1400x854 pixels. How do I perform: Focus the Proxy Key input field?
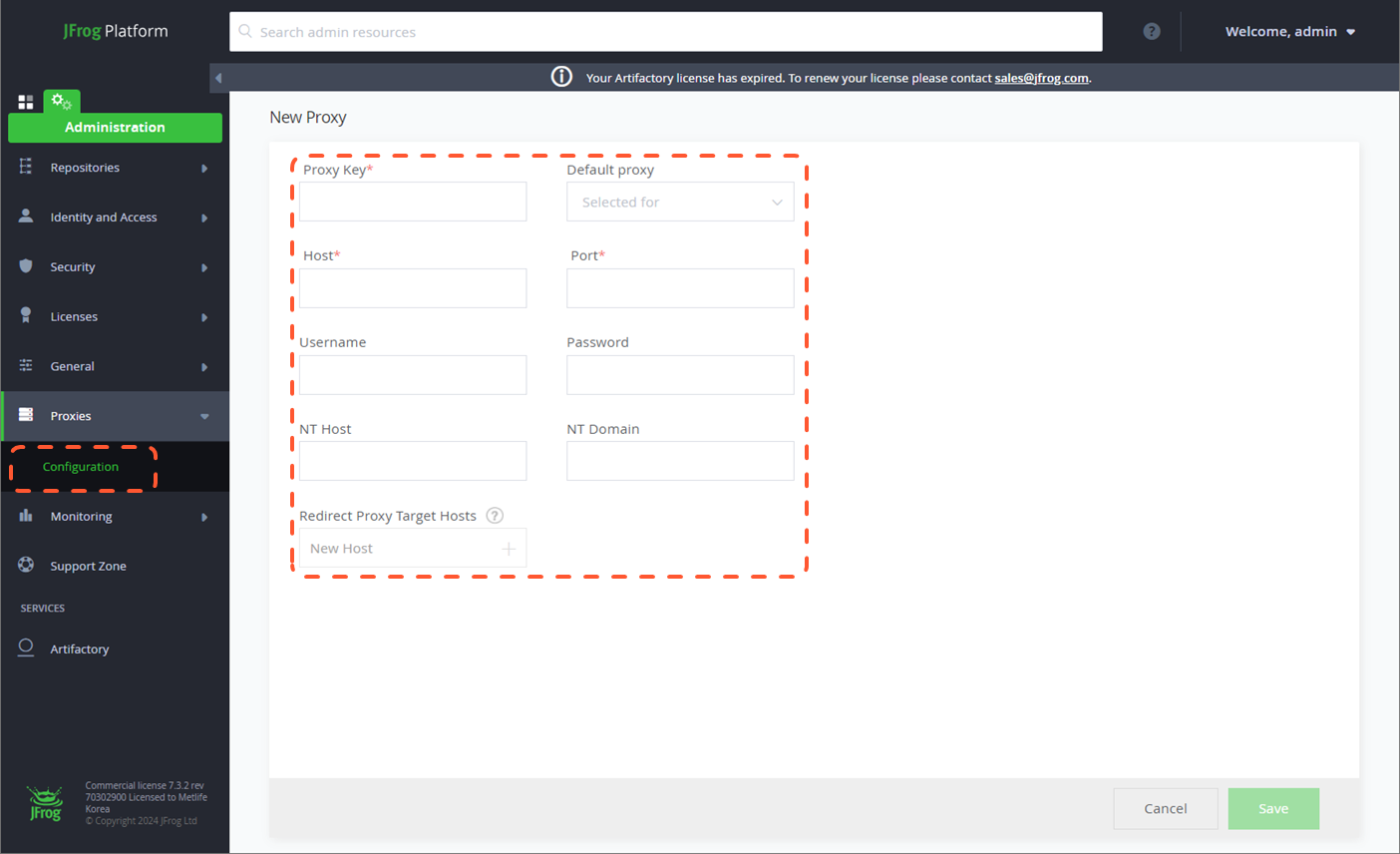tap(413, 203)
